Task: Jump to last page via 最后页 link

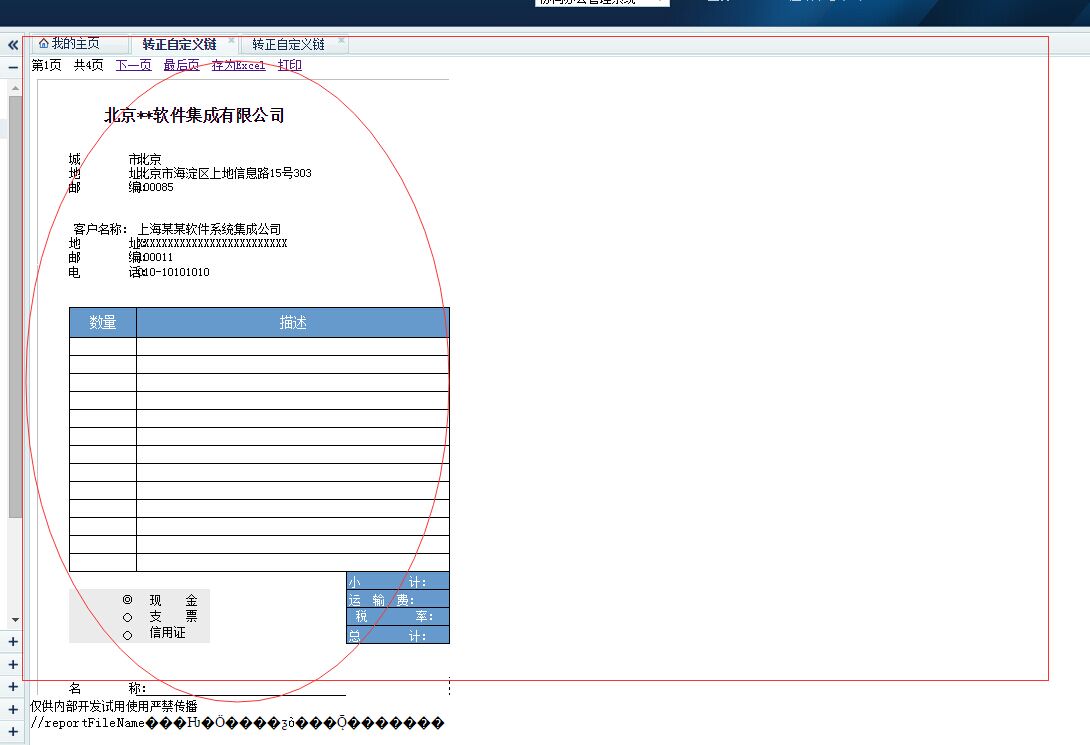Action: point(181,65)
